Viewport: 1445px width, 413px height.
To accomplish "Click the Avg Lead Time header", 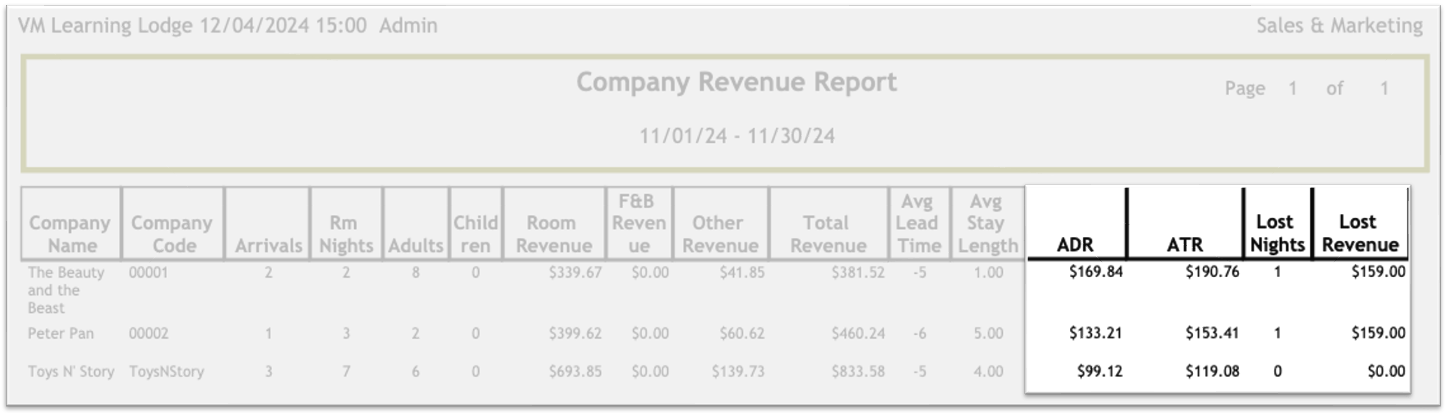I will coord(919,222).
